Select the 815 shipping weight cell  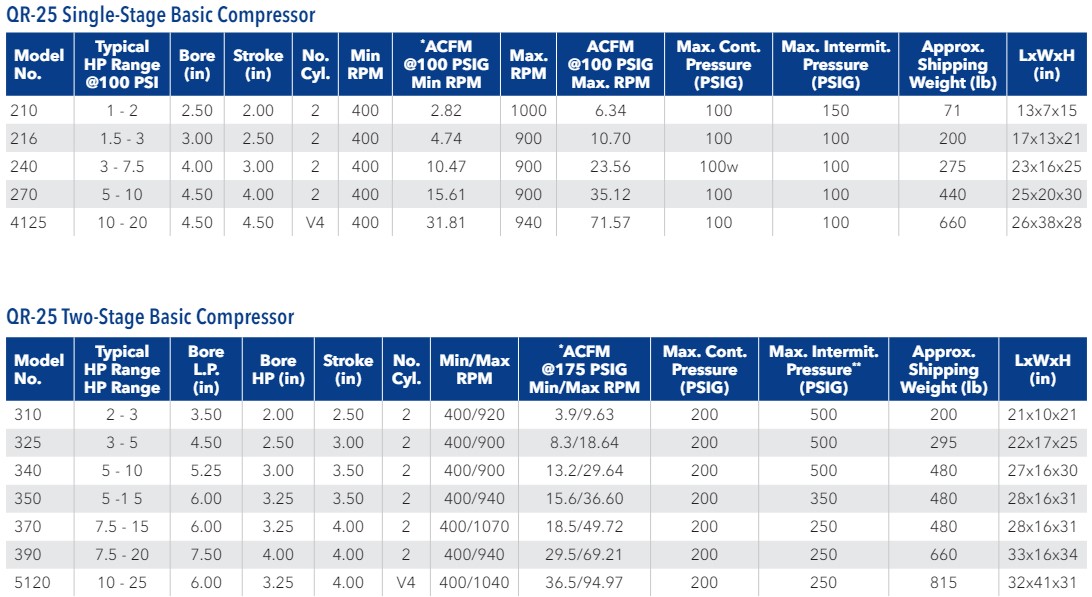point(942,582)
